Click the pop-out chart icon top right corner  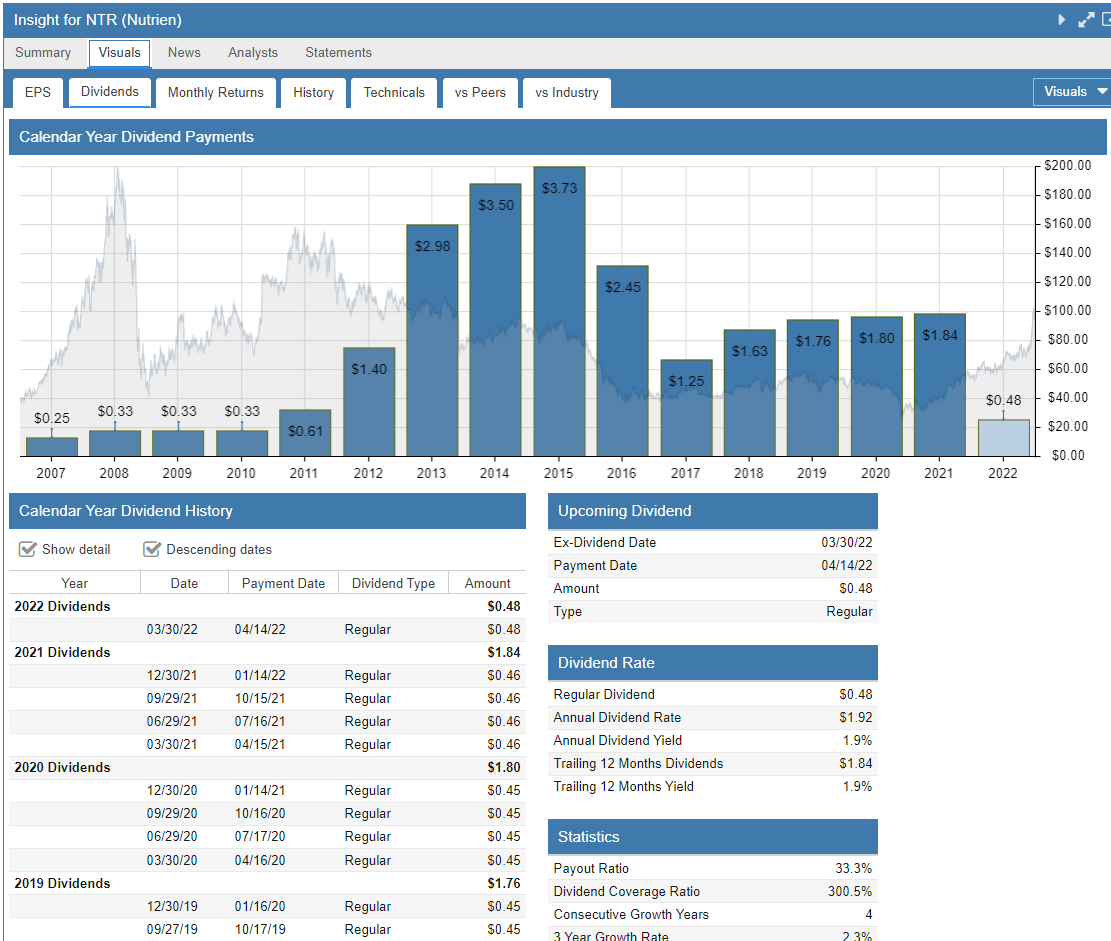[1105, 19]
